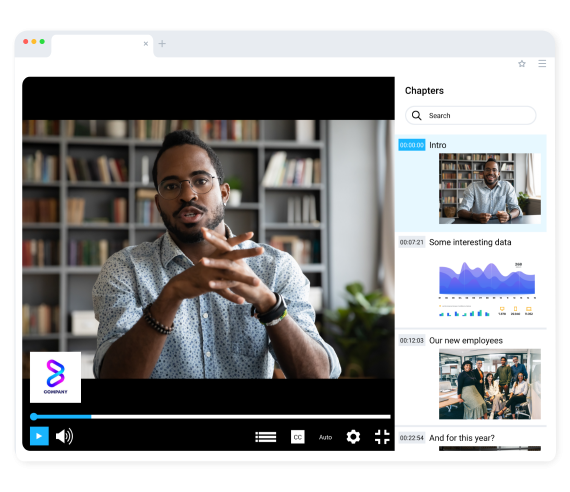This screenshot has height=492, width=570.
Task: Jump to 00:22:54 timestamp
Action: 412,438
